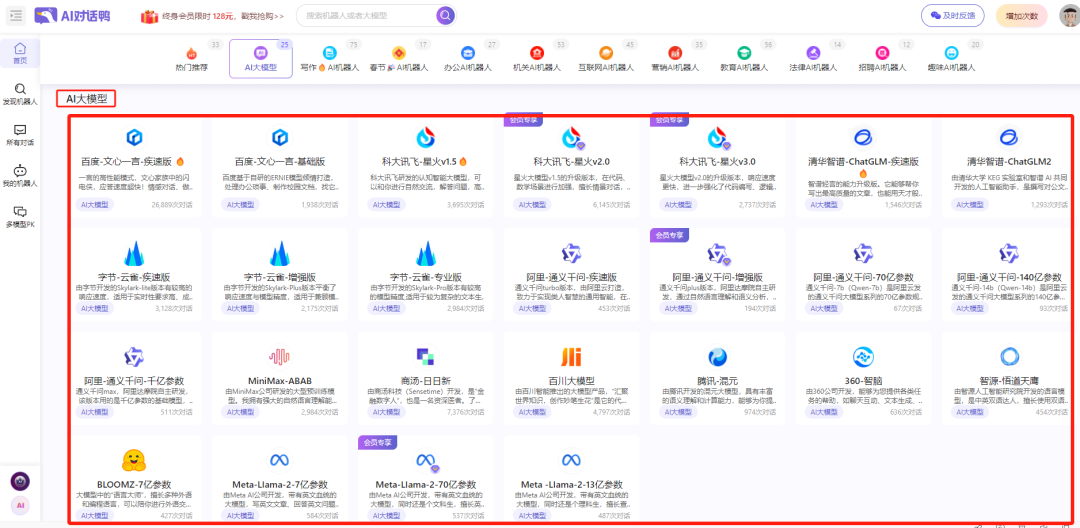
Task: Click the 26,889次对话 count text
Action: [172, 204]
